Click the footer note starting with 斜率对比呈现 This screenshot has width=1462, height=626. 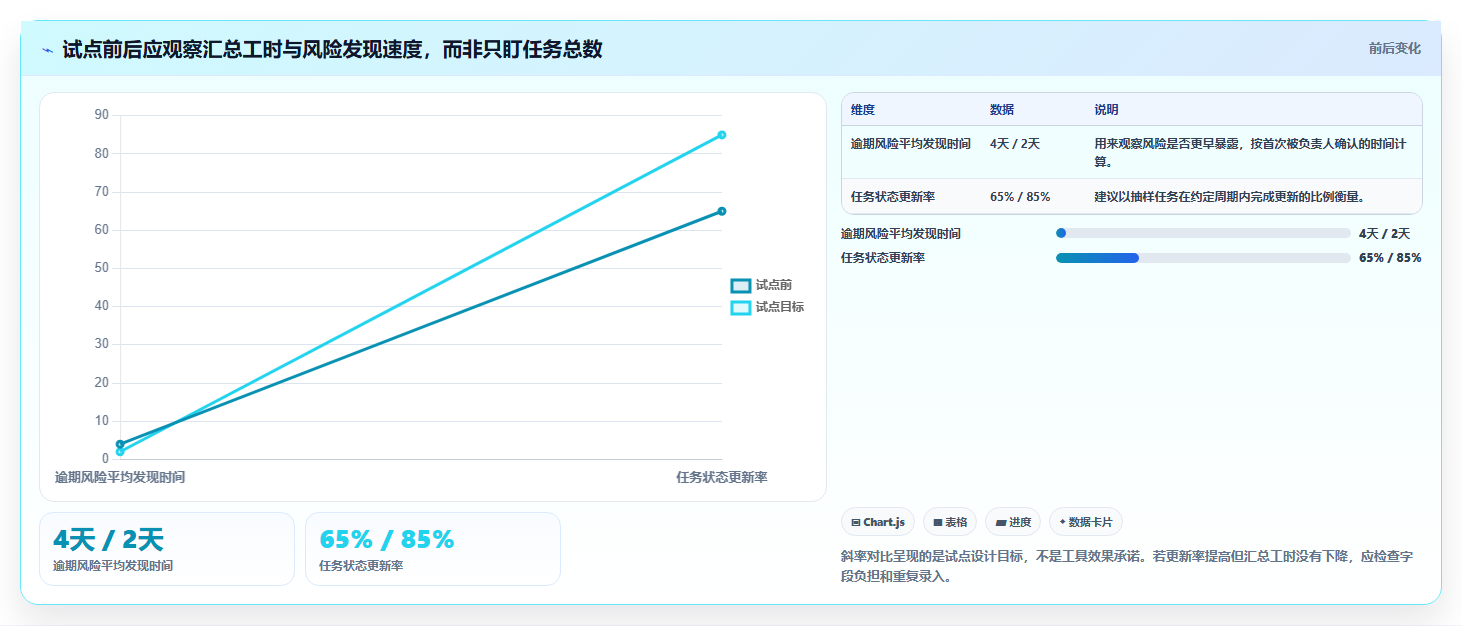(1127, 566)
